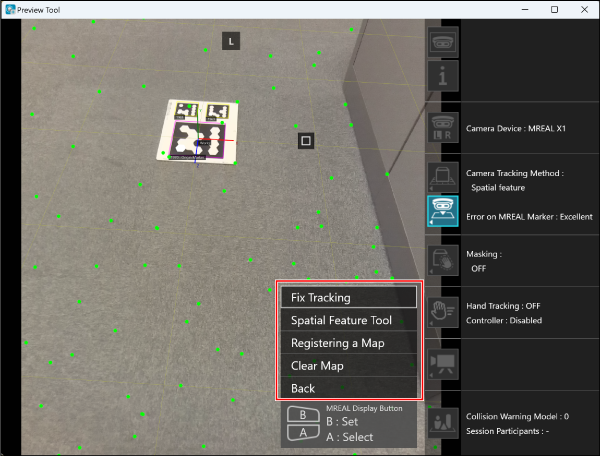Click the L eye indicator box

(231, 41)
